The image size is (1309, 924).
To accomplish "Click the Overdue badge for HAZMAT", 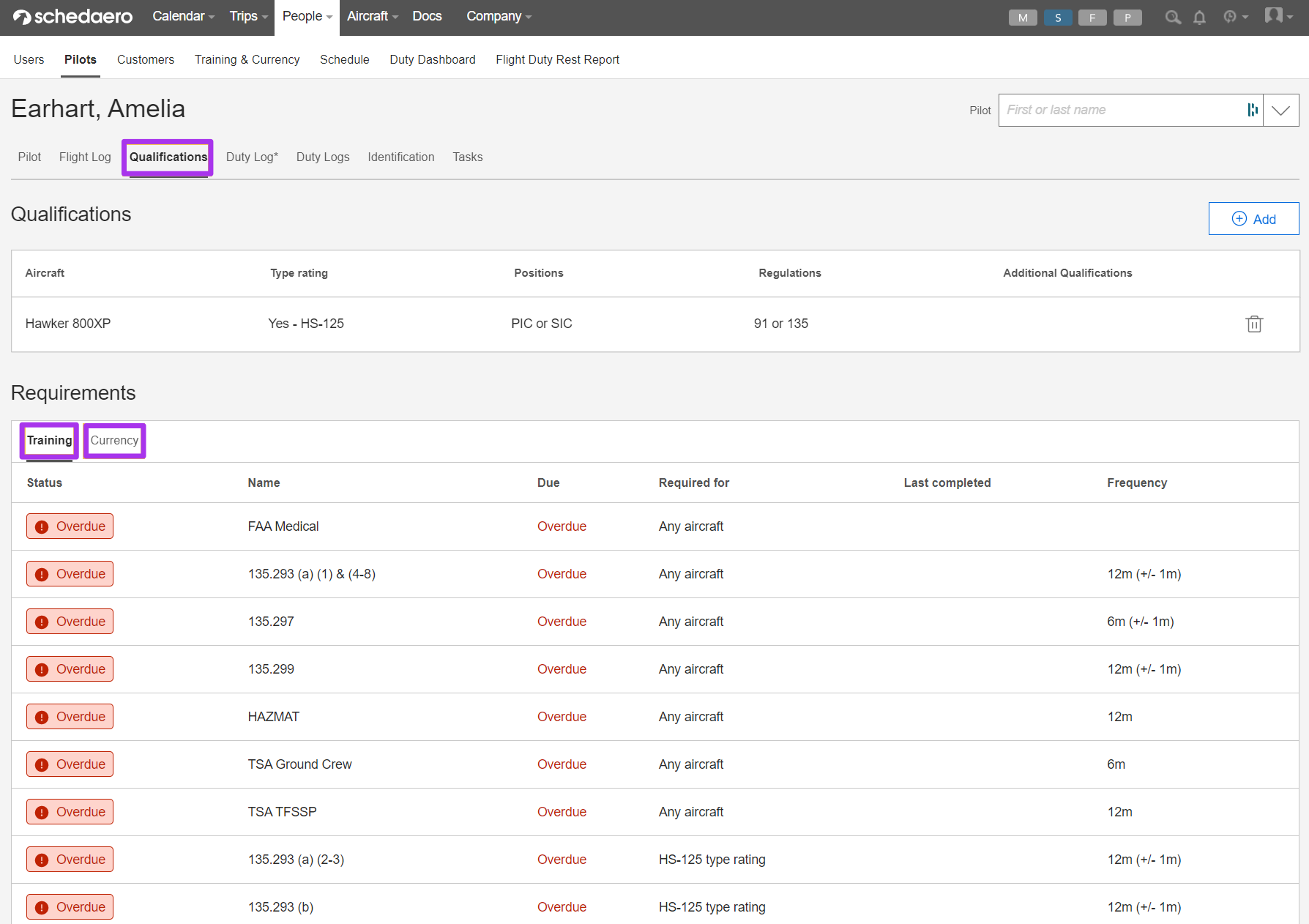I will coord(70,717).
